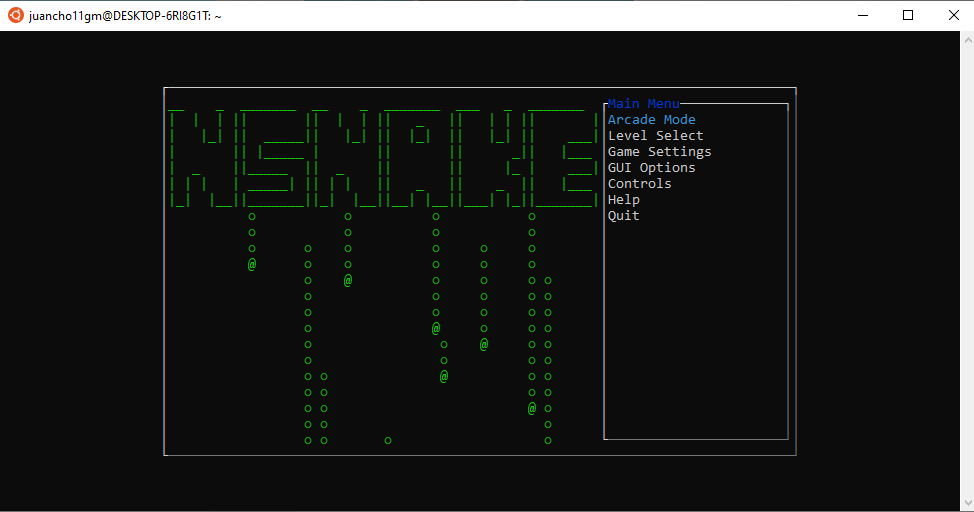
Task: Click the scrollbar up arrow
Action: tap(968, 40)
